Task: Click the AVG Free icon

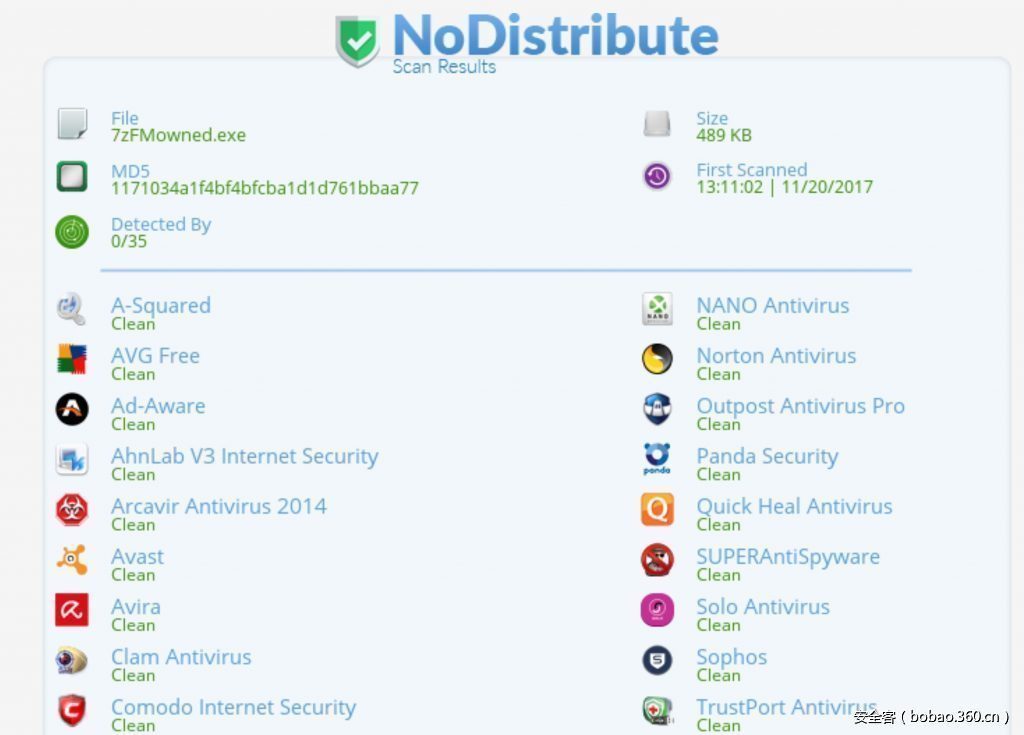Action: click(x=72, y=359)
